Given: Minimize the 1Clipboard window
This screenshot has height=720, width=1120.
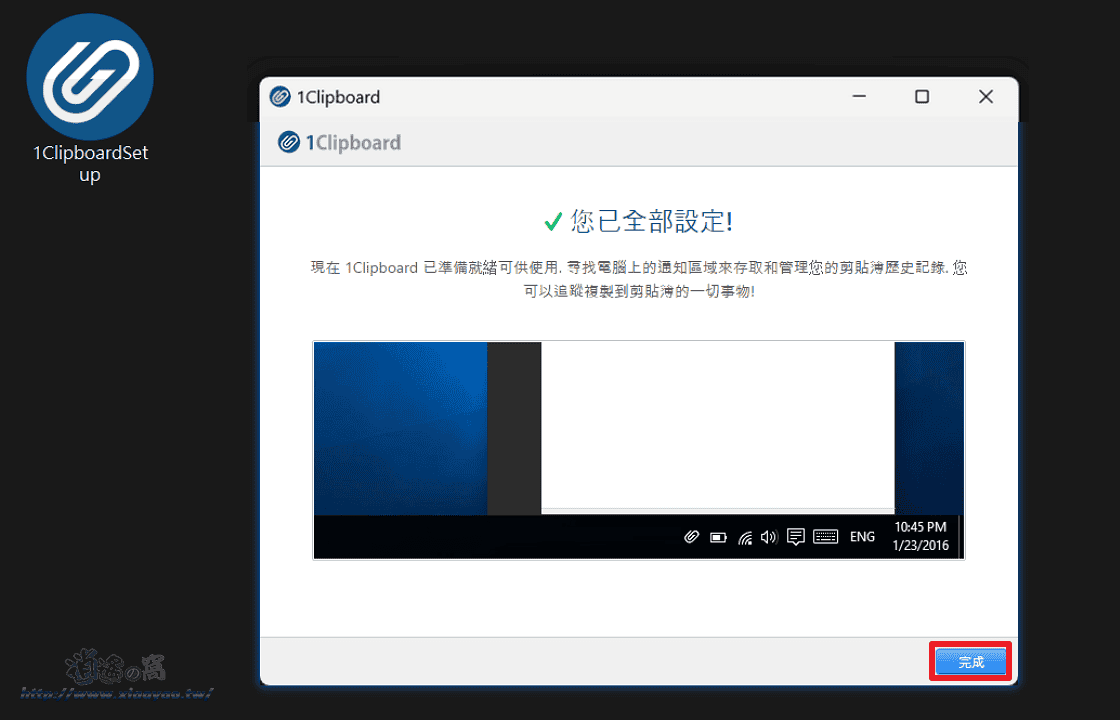Looking at the screenshot, I should (859, 96).
